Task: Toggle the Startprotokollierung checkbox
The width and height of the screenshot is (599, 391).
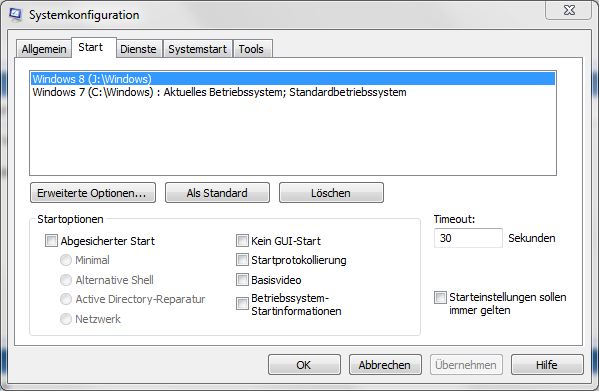Action: (242, 260)
